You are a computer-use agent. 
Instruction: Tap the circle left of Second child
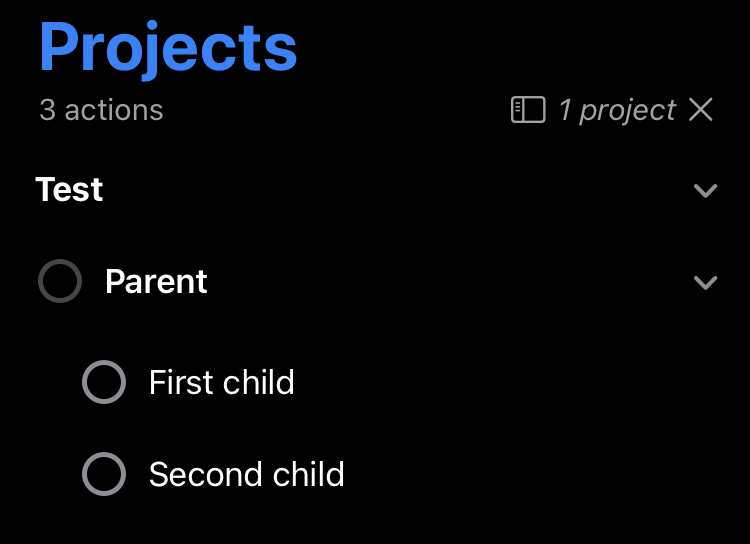click(x=104, y=474)
